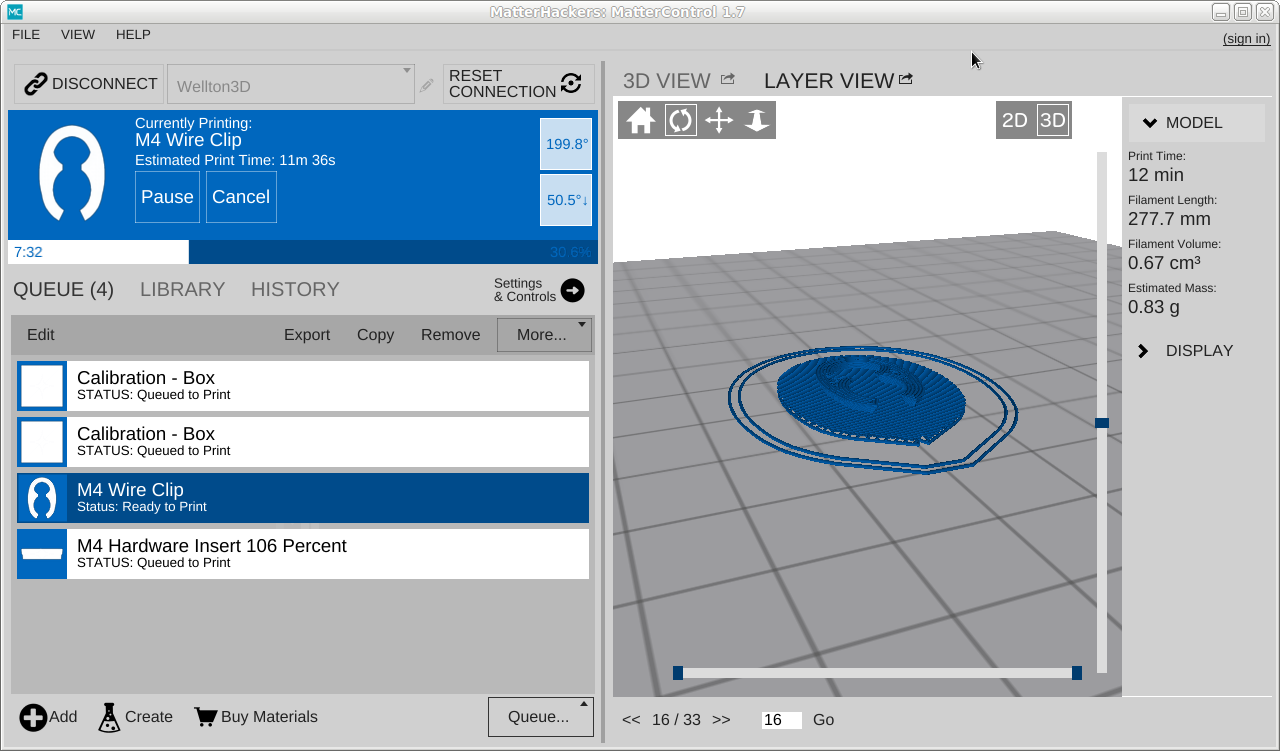Click the Add plus icon

tap(33, 717)
